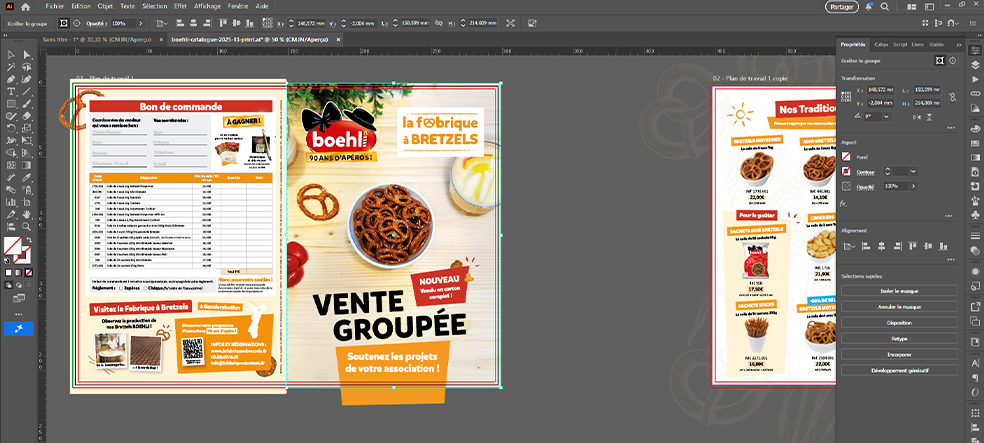The height and width of the screenshot is (443, 984).
Task: Open the Objet menu
Action: coord(105,6)
